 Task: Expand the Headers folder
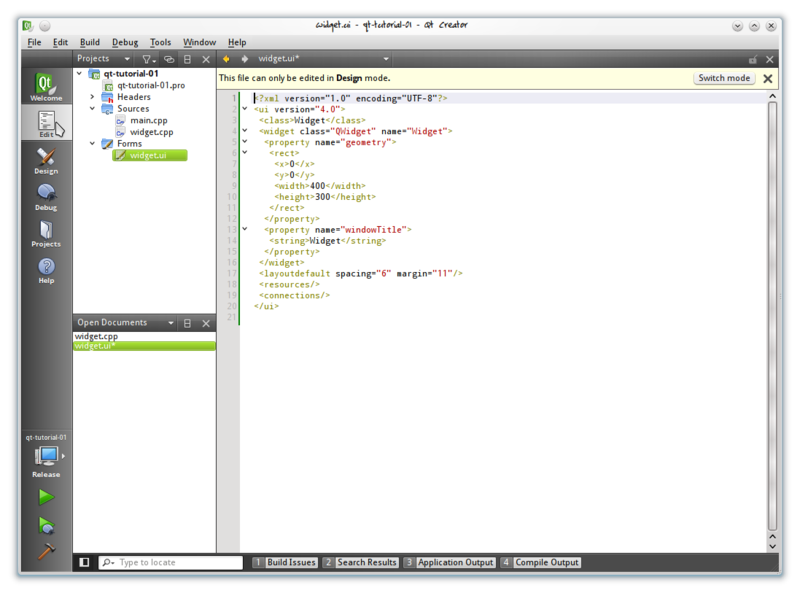click(x=92, y=97)
